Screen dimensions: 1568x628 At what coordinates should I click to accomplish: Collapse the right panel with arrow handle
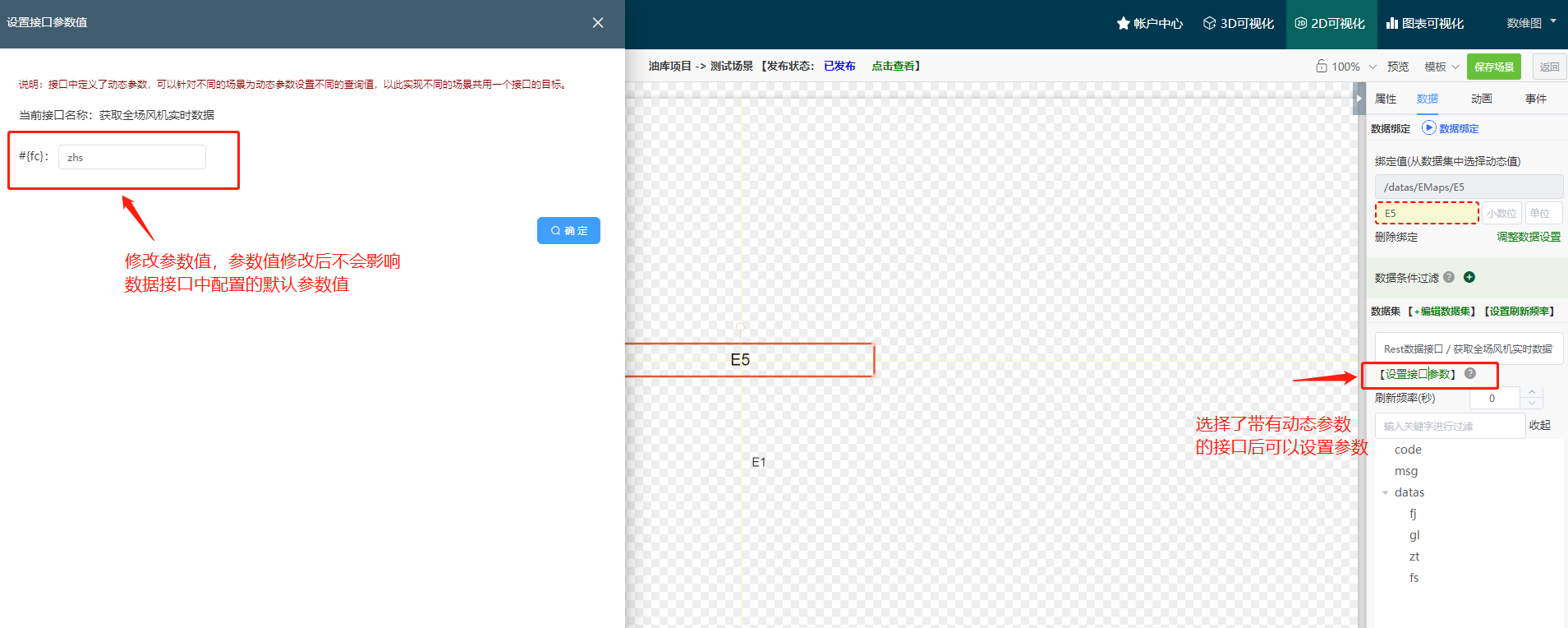[x=1359, y=99]
